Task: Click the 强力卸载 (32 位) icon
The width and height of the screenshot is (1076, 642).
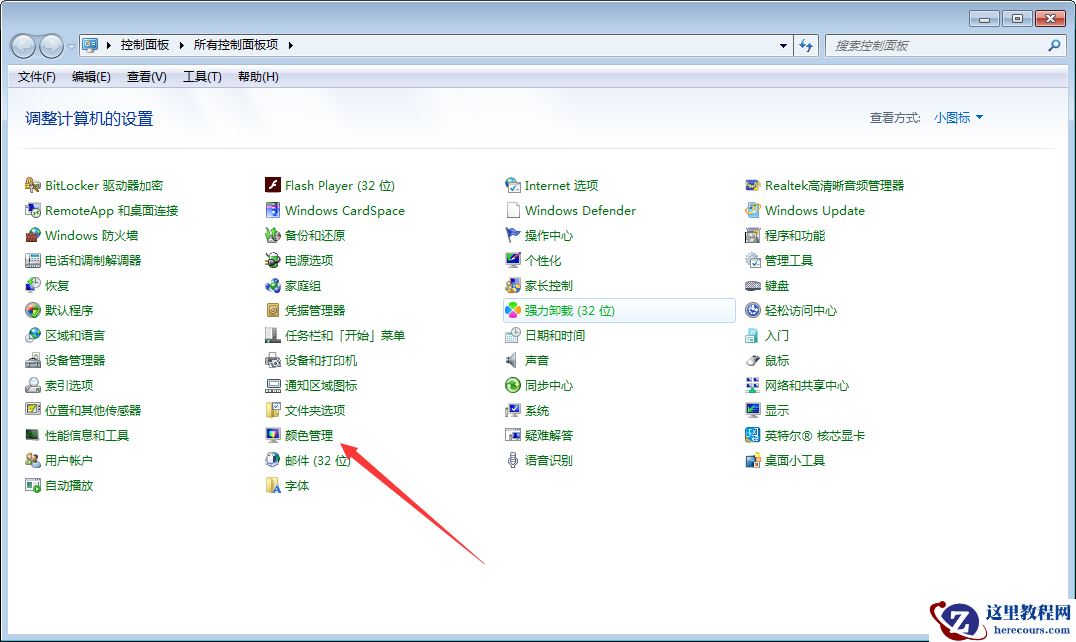Action: pyautogui.click(x=513, y=311)
